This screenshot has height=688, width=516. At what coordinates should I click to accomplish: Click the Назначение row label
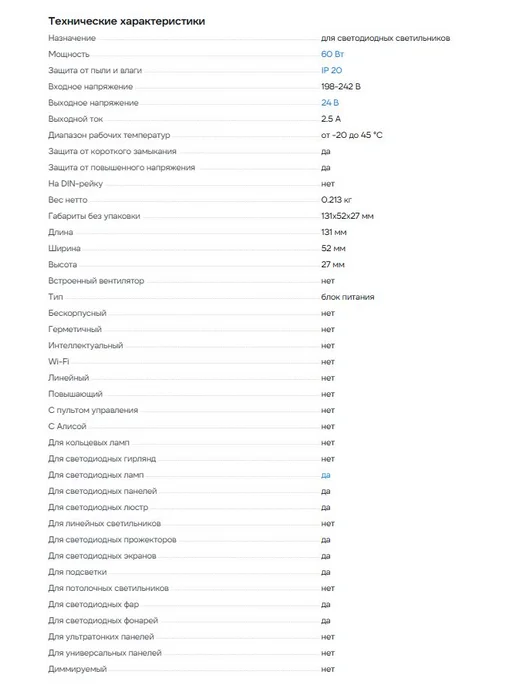[x=72, y=38]
